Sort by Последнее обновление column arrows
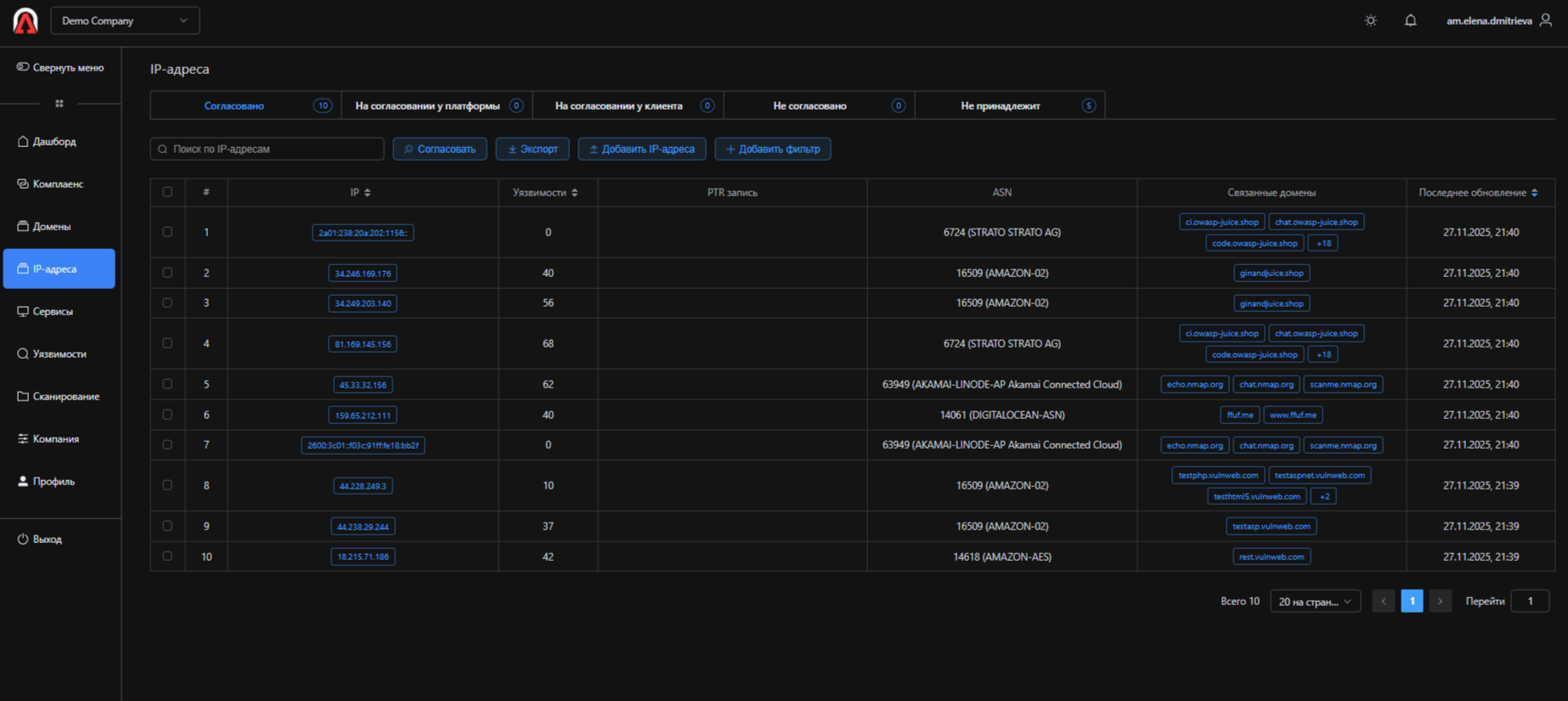 click(x=1535, y=193)
